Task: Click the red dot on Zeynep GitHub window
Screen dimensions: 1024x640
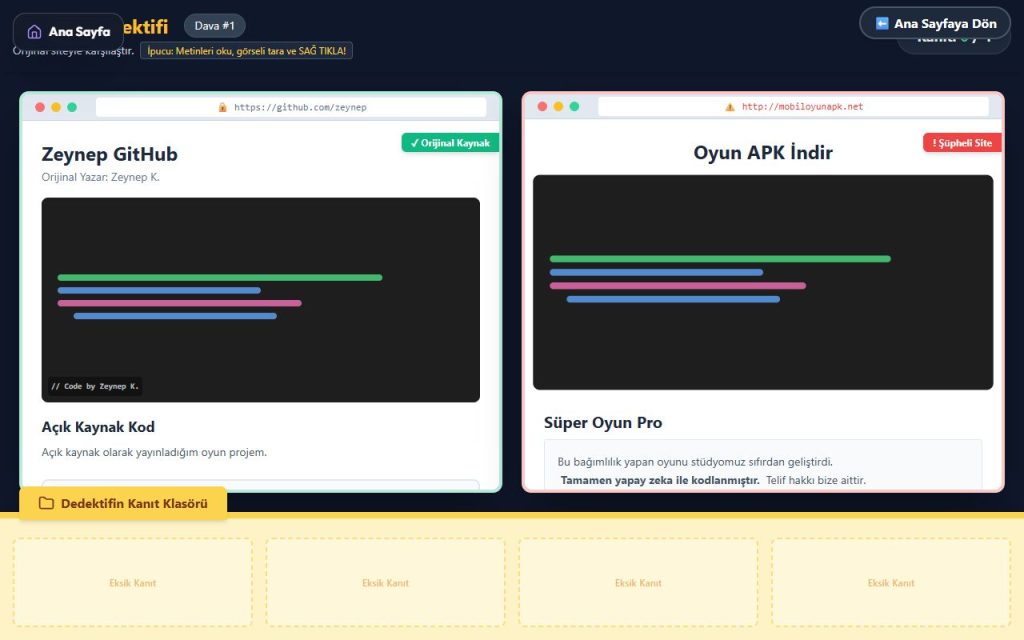Action: [x=40, y=107]
